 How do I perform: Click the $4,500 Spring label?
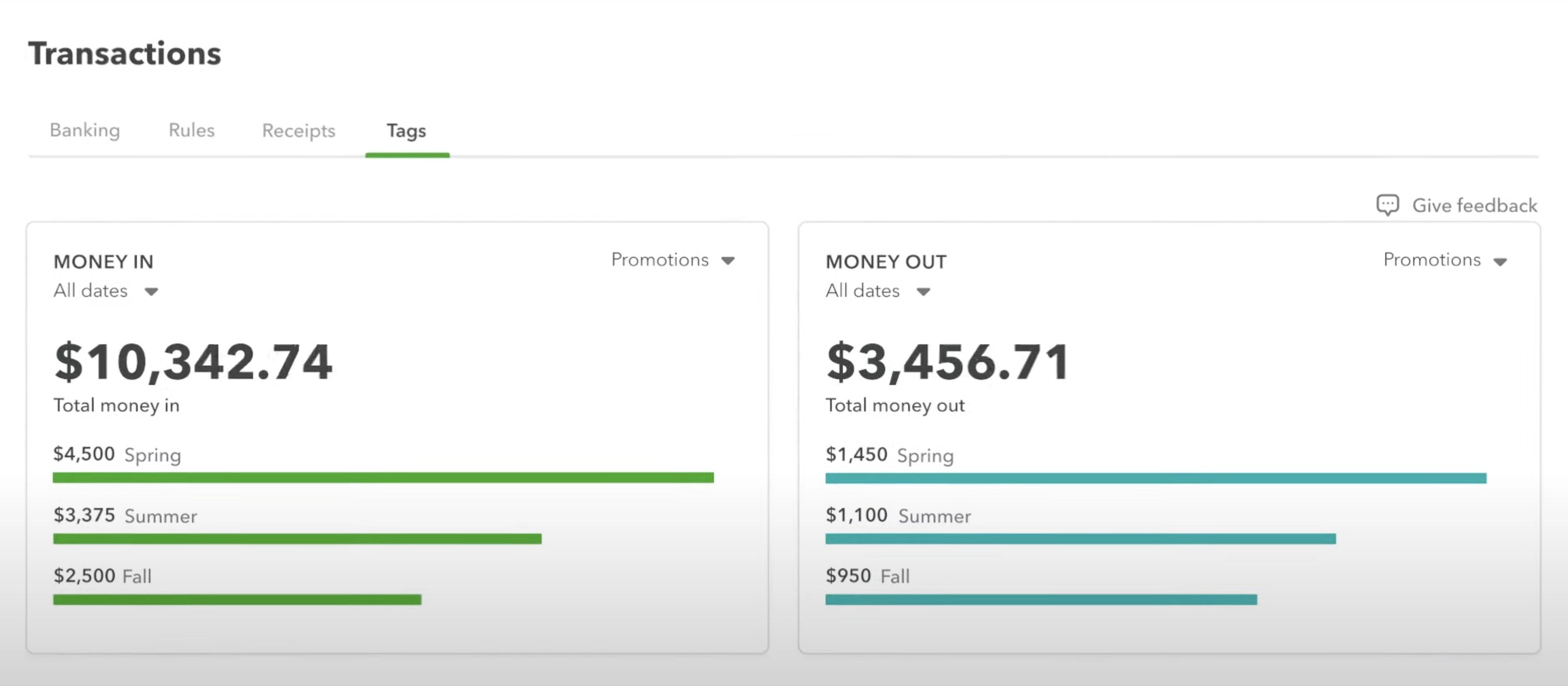point(117,455)
